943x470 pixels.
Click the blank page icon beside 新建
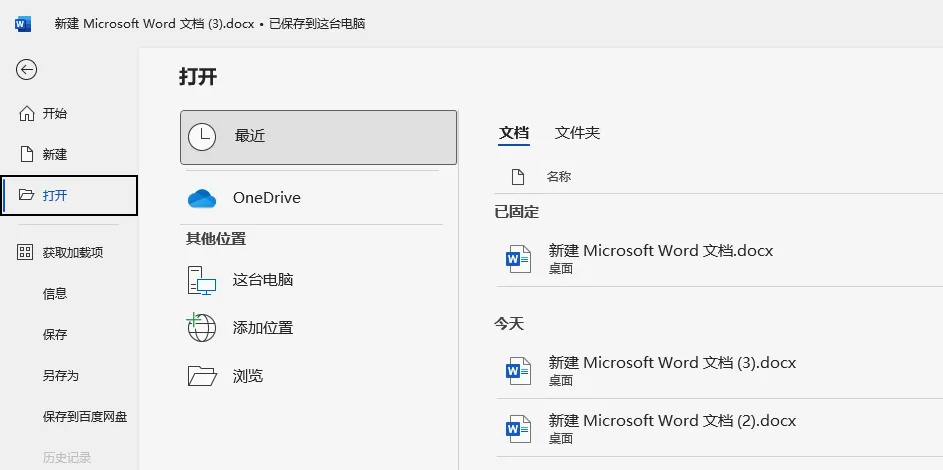tap(27, 154)
